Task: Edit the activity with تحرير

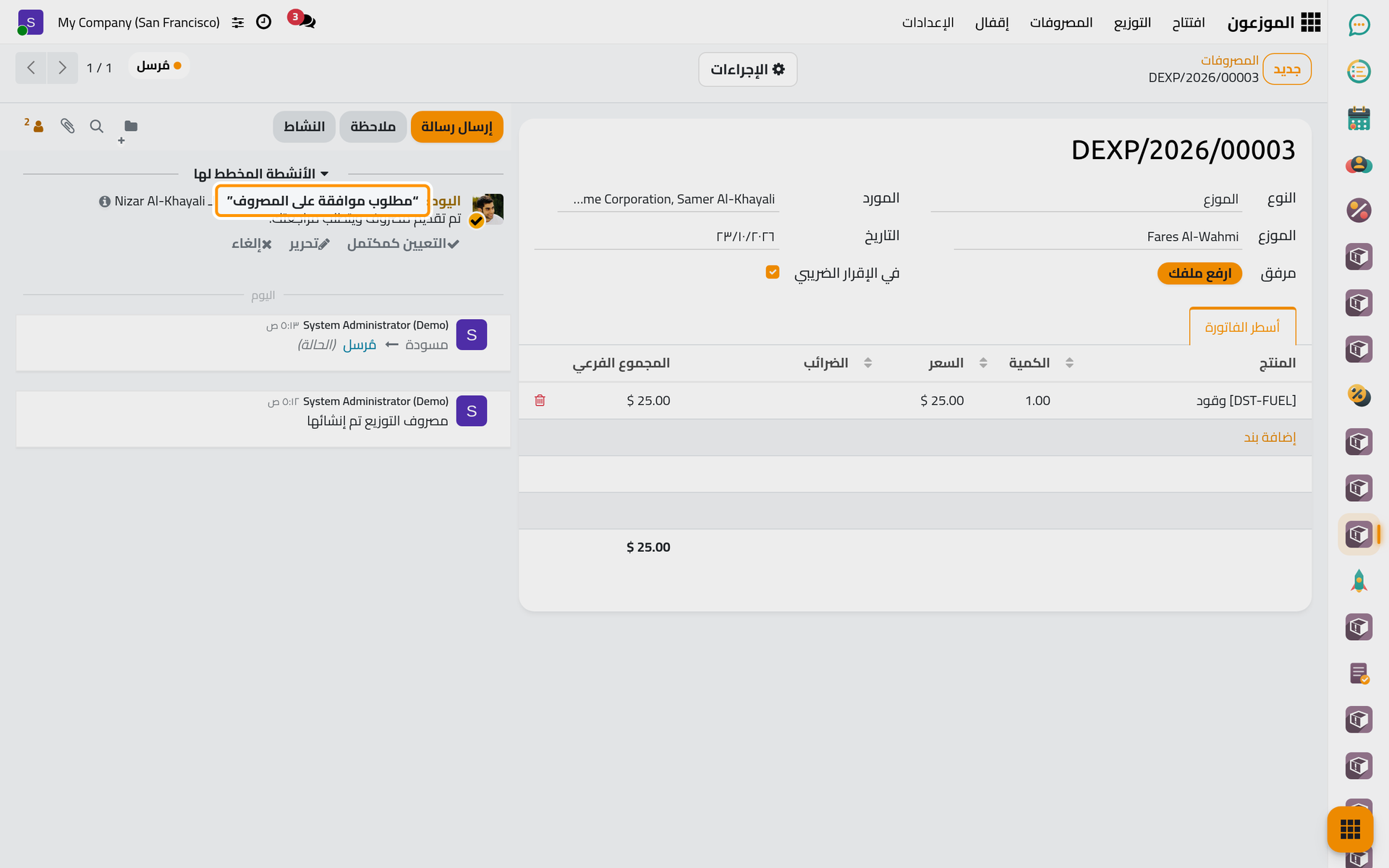Action: [310, 244]
